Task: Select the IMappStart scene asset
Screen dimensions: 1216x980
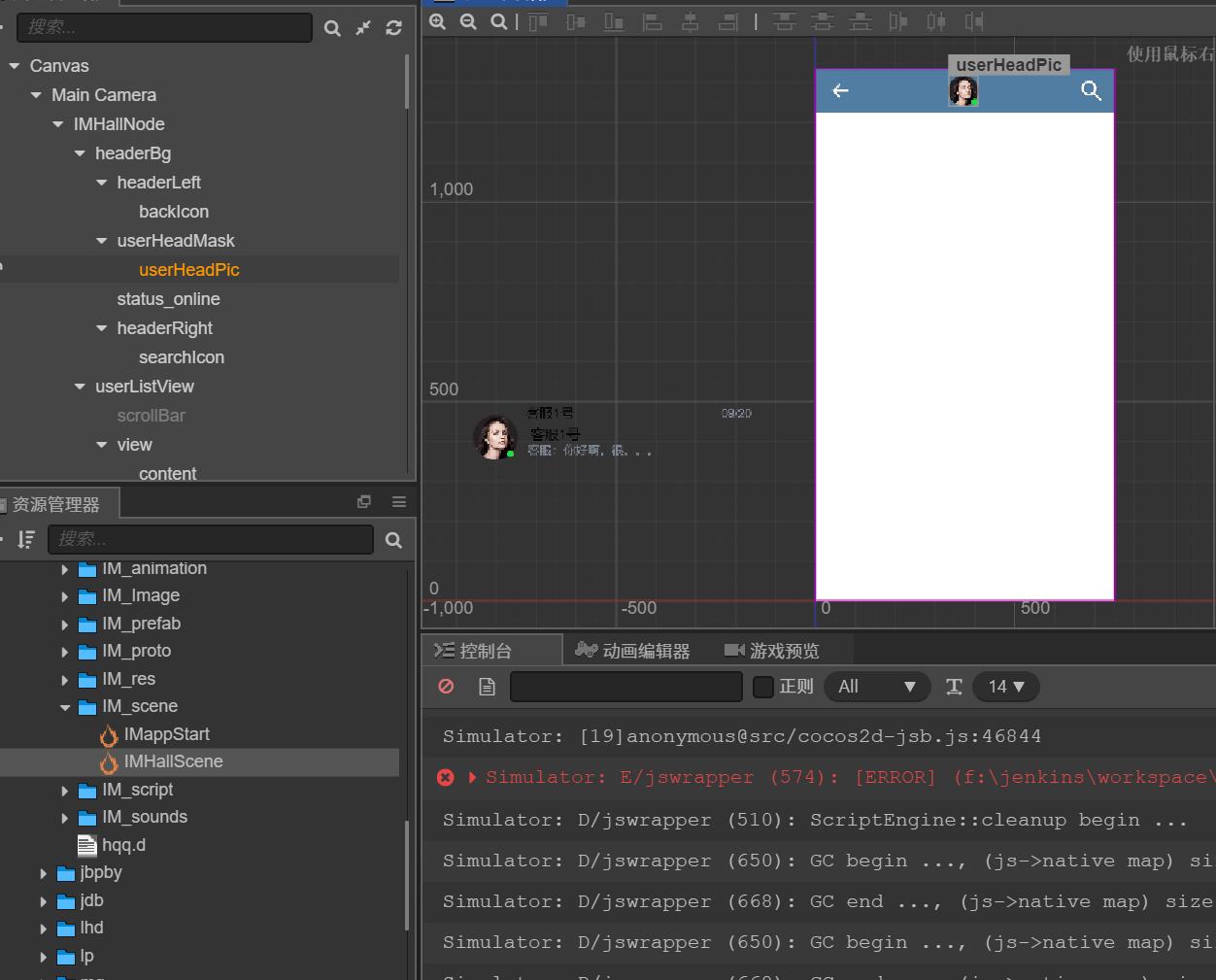Action: click(166, 734)
